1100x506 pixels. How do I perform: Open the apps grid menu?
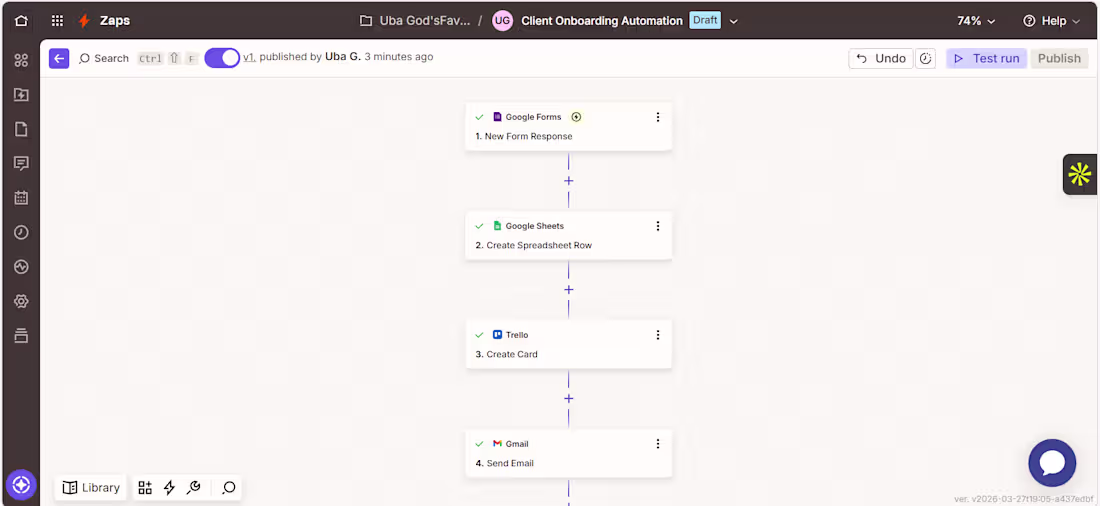[x=58, y=21]
